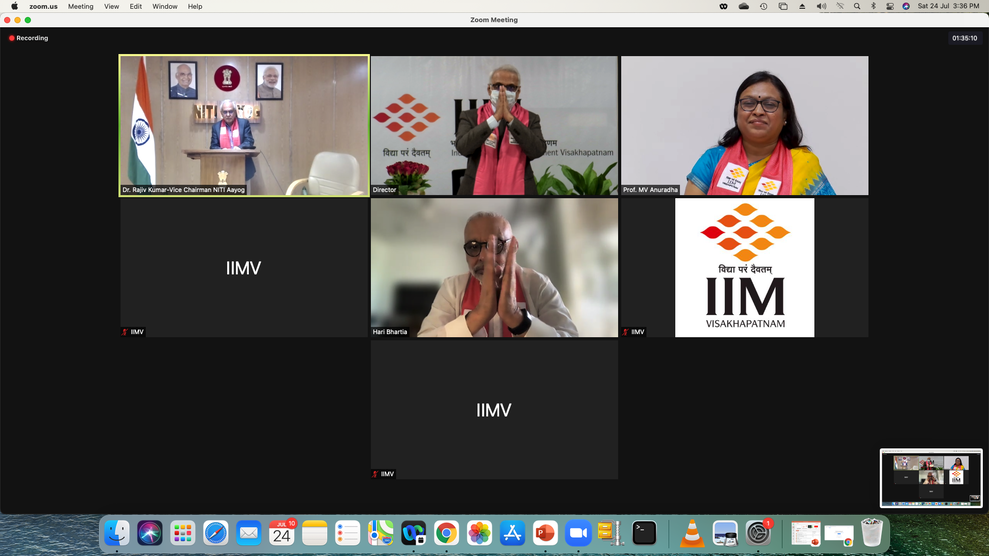Screen dimensions: 989x556
Task: Select Hari Bhartia's video tile
Action: pos(494,268)
